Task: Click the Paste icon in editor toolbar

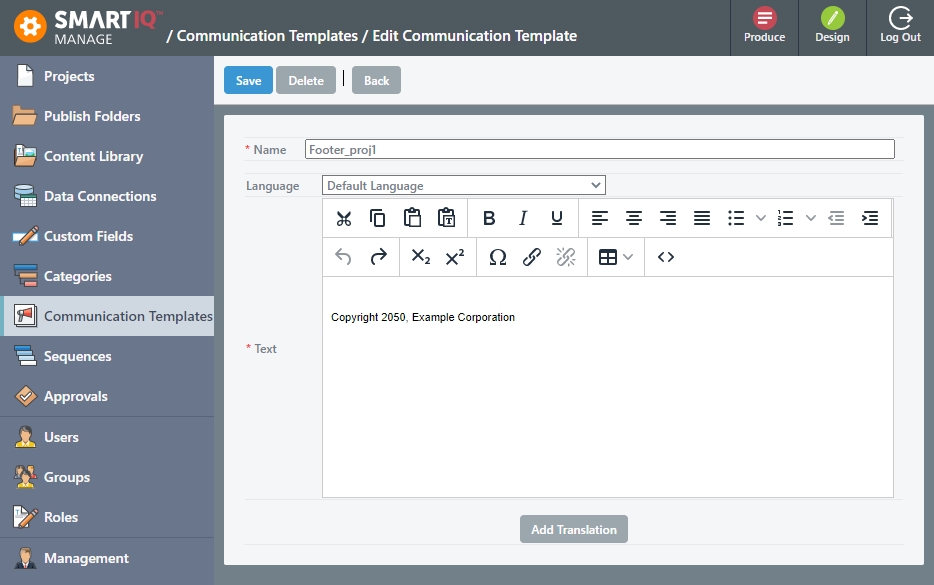Action: tap(412, 219)
